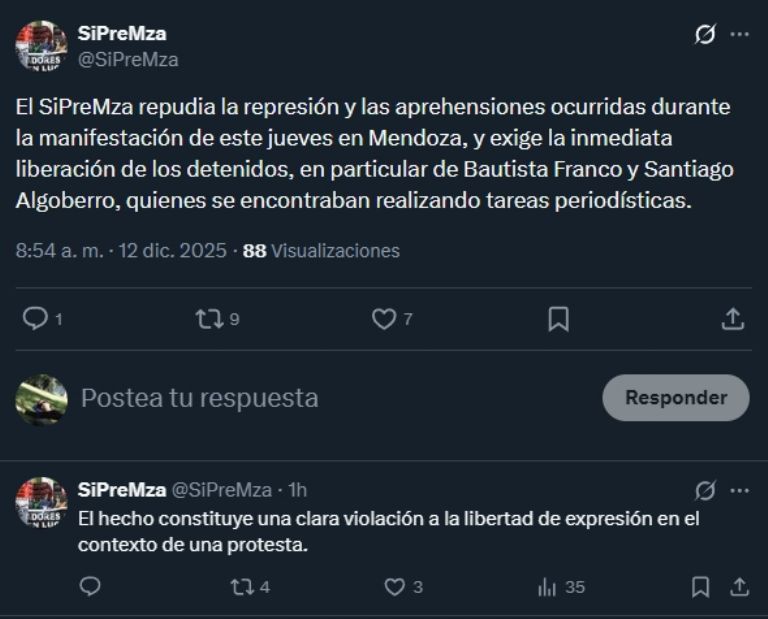Open Grok icon on the main post
The image size is (768, 619).
pos(705,35)
